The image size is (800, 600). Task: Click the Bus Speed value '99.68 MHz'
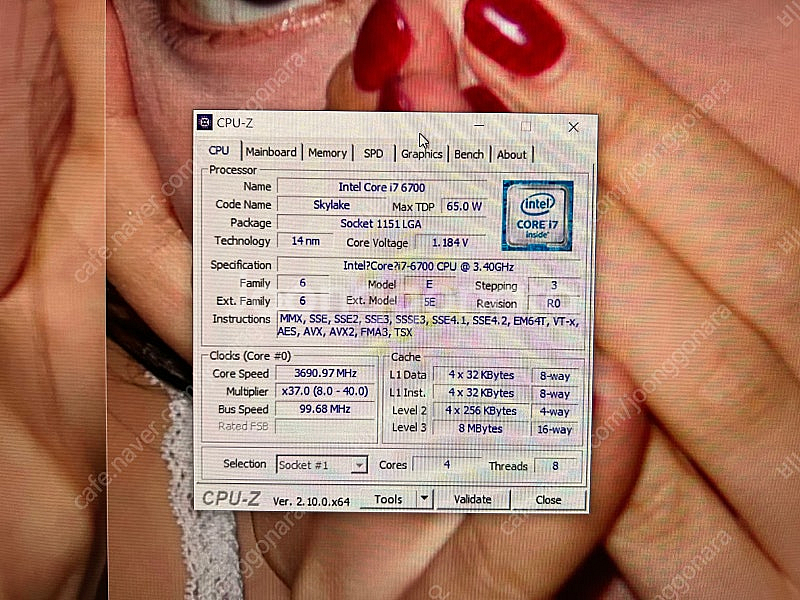tap(325, 409)
